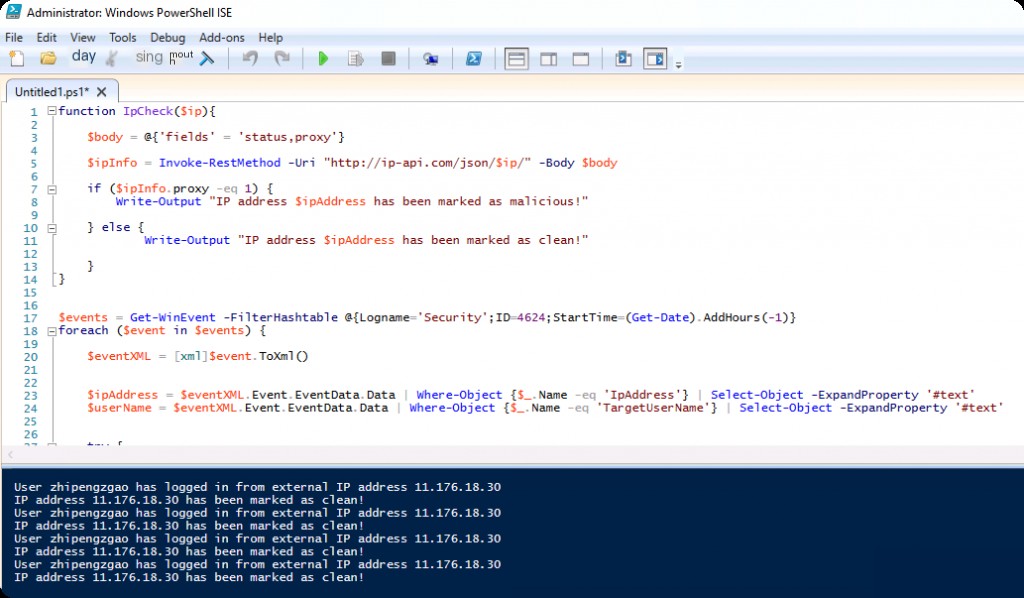
Task: Create a new script with the New icon
Action: coord(16,59)
